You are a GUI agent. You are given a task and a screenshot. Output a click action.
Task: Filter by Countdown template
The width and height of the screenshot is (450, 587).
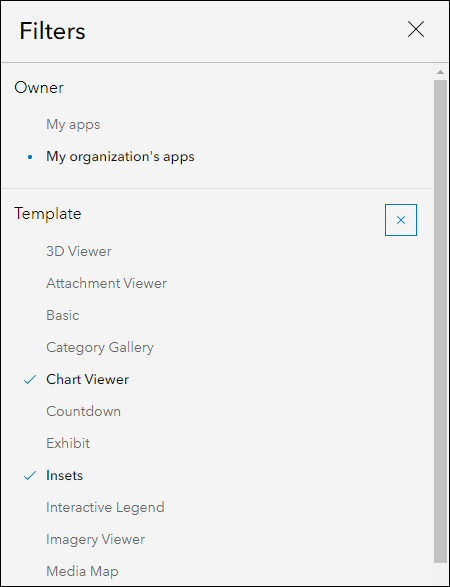[x=83, y=411]
